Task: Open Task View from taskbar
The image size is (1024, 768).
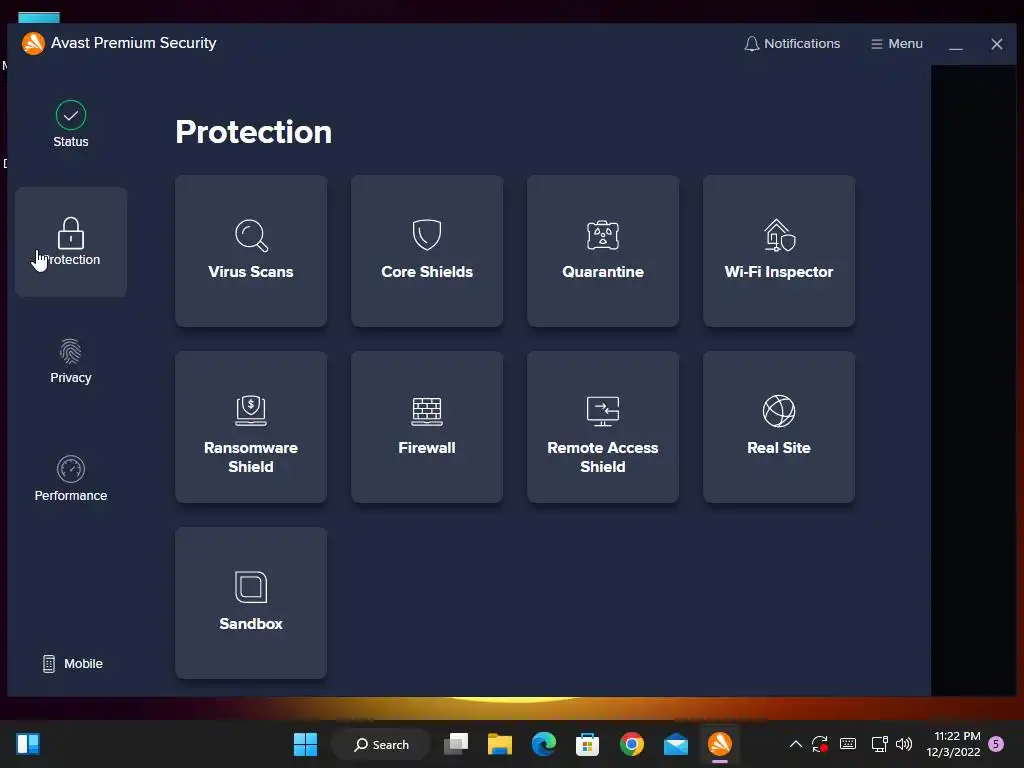Action: click(x=456, y=744)
